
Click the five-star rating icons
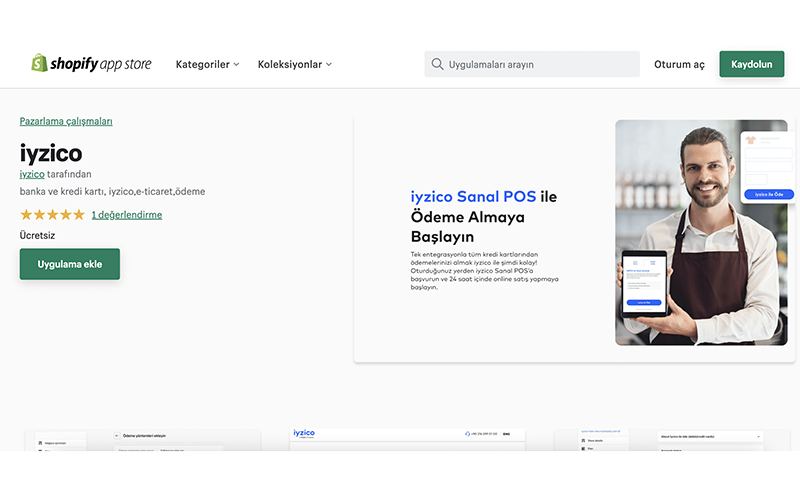[x=52, y=215]
